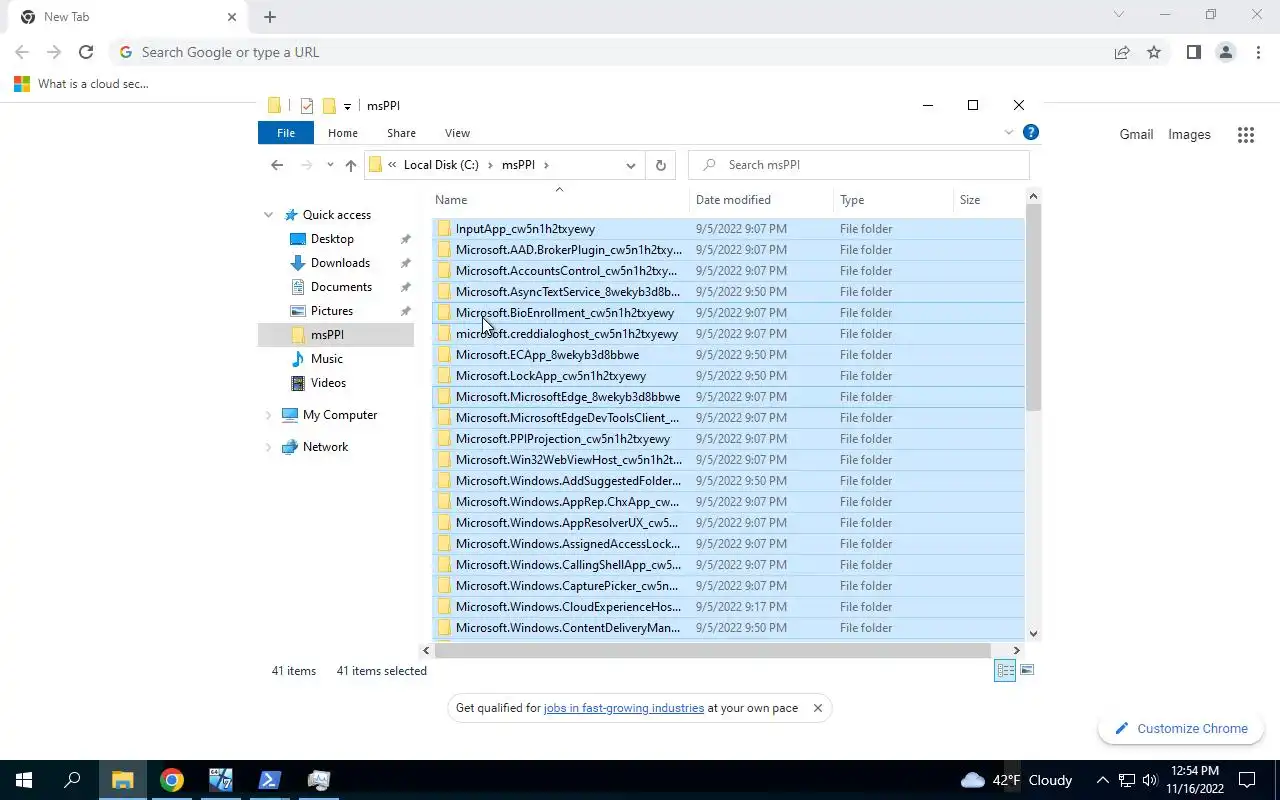1280x800 pixels.
Task: Click the Chrome address bar
Action: tap(610, 52)
